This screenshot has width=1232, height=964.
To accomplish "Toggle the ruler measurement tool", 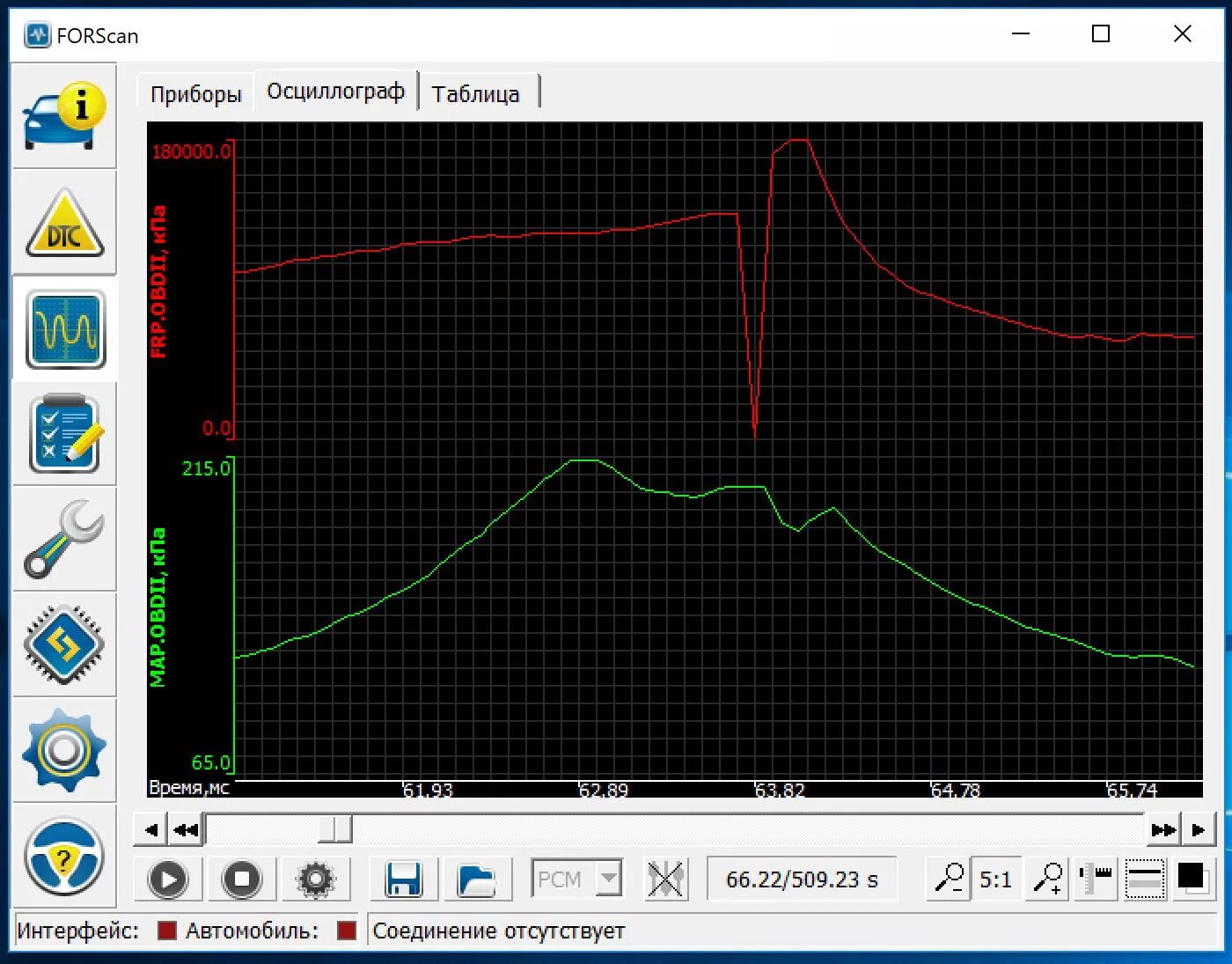I will [1096, 879].
